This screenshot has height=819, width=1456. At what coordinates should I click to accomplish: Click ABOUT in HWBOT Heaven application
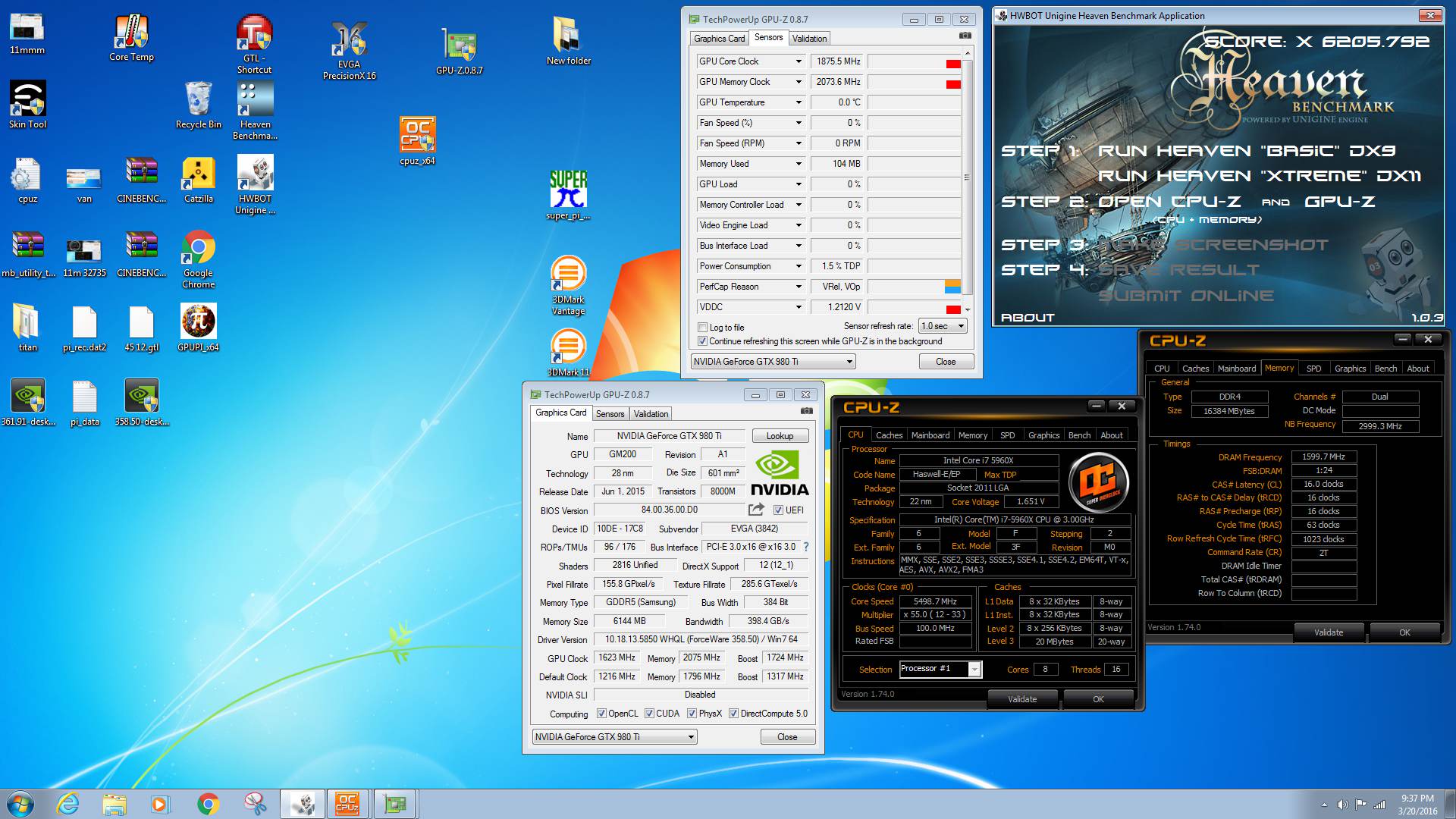pyautogui.click(x=1028, y=318)
